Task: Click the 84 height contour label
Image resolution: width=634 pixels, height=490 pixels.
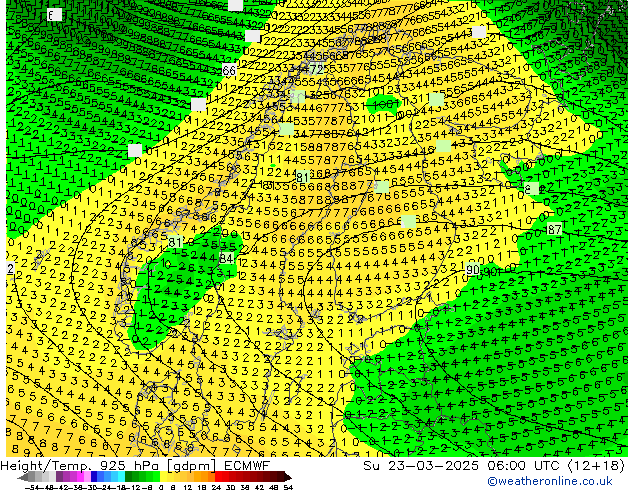Action: (226, 258)
